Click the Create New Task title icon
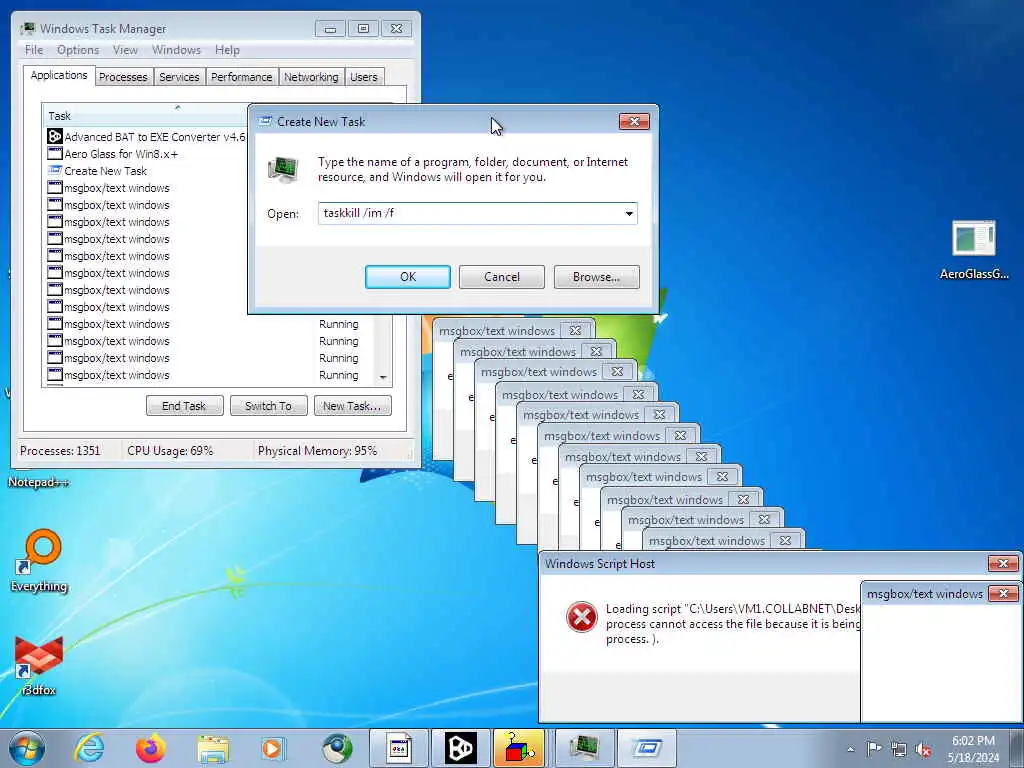The image size is (1024, 768). 265,121
